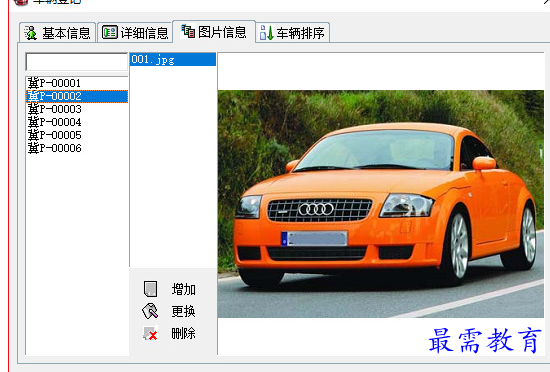Screen dimensions: 550x372
Task: Select vehicle 冀P-00001 in the list
Action: click(x=77, y=83)
